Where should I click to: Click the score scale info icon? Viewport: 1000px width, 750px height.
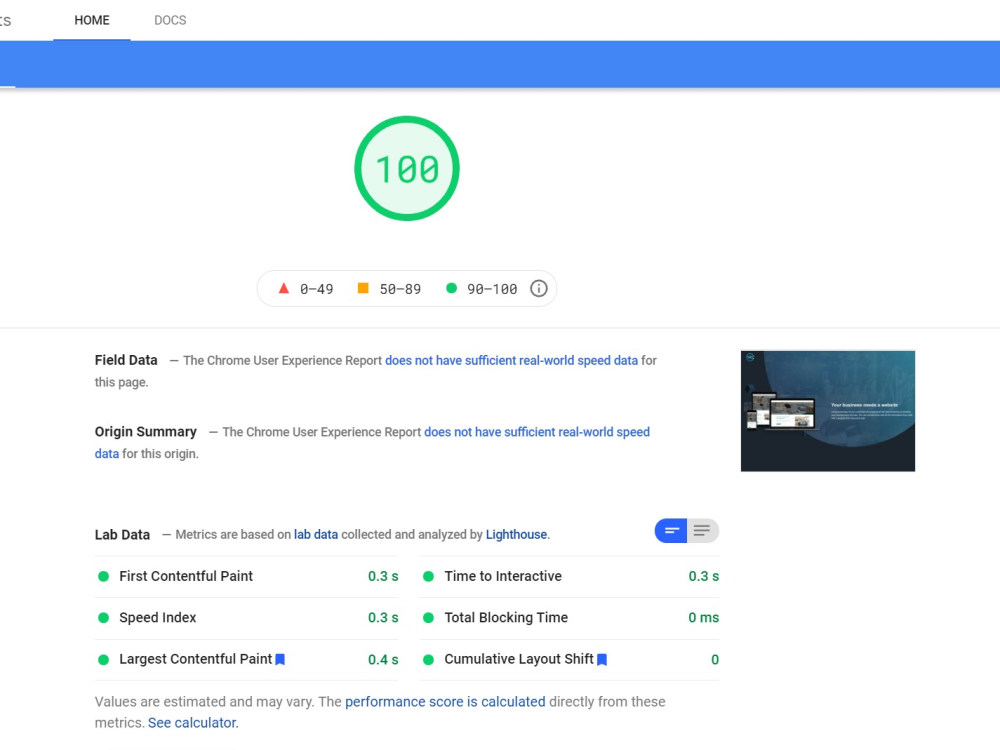click(539, 289)
